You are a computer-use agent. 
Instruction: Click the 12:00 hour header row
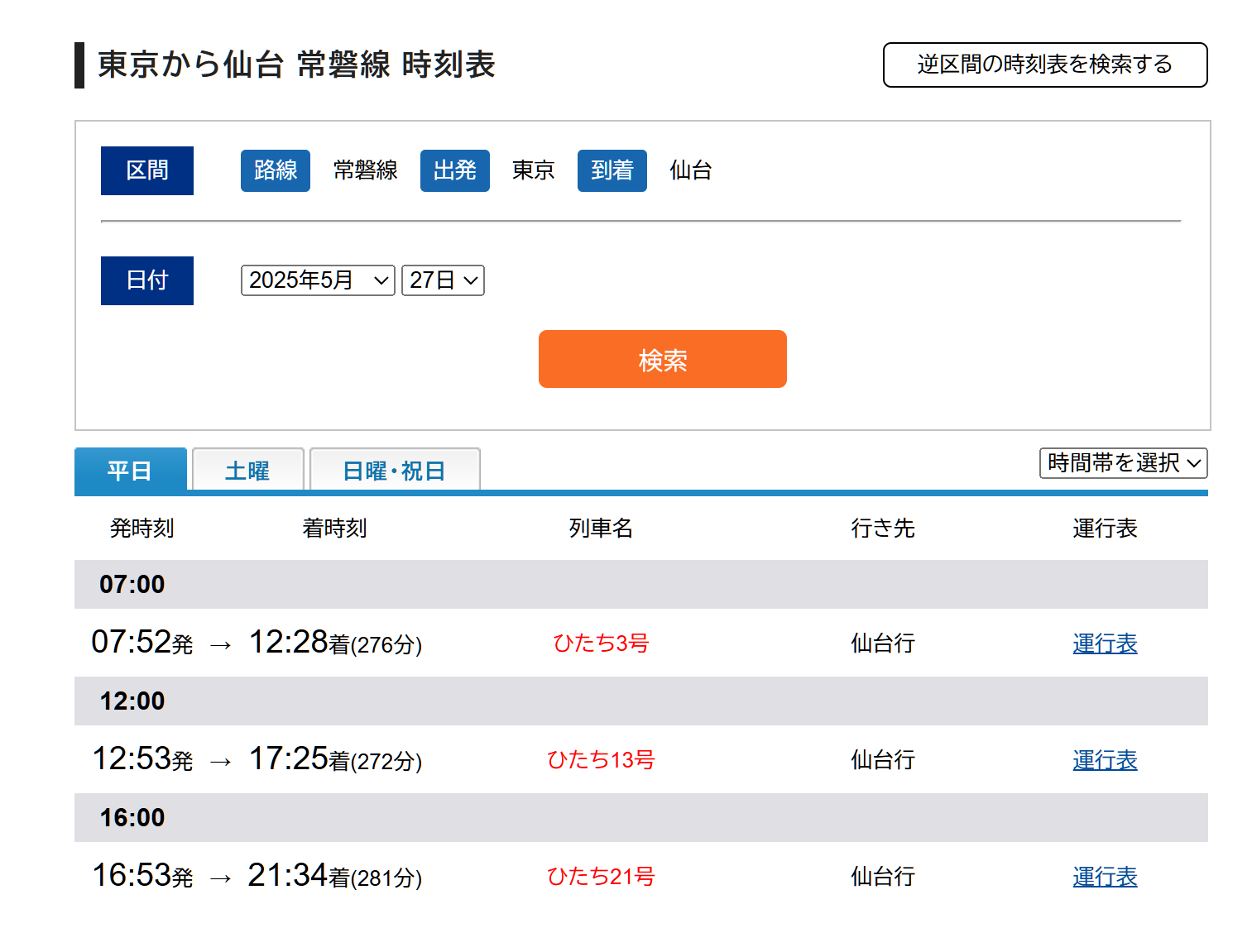click(641, 701)
